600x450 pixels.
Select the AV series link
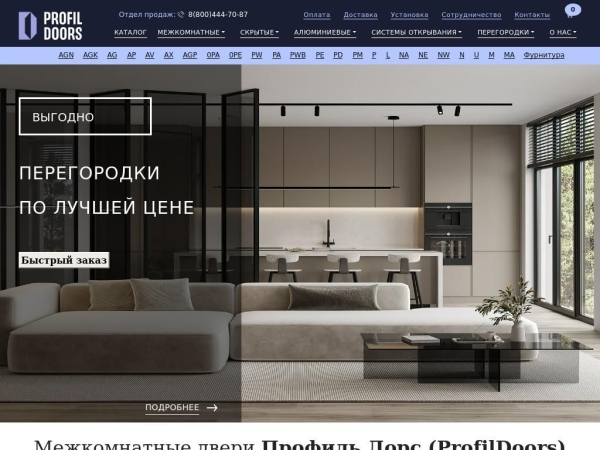coord(150,55)
